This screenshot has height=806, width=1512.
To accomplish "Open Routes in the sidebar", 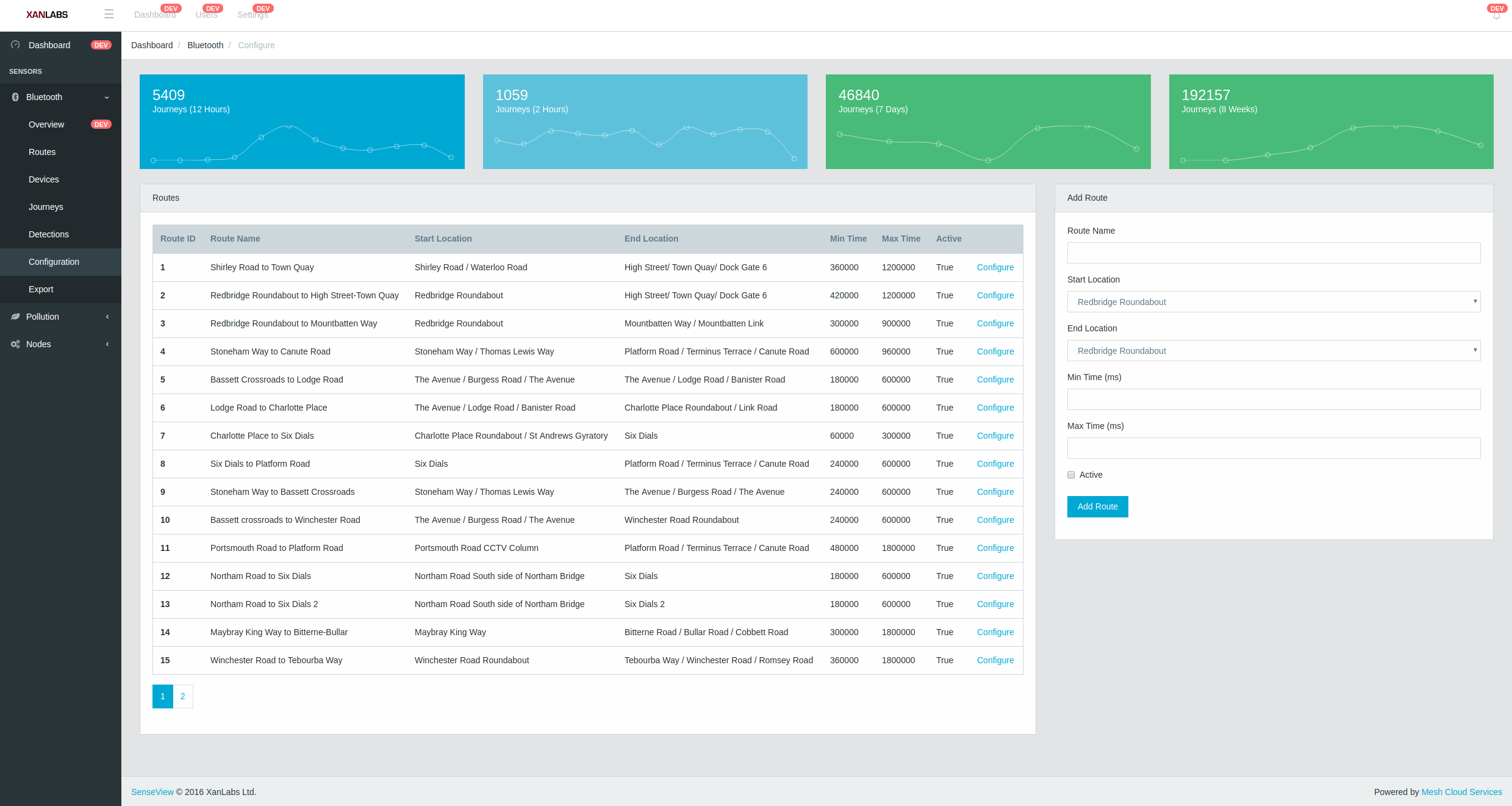I will click(x=60, y=152).
